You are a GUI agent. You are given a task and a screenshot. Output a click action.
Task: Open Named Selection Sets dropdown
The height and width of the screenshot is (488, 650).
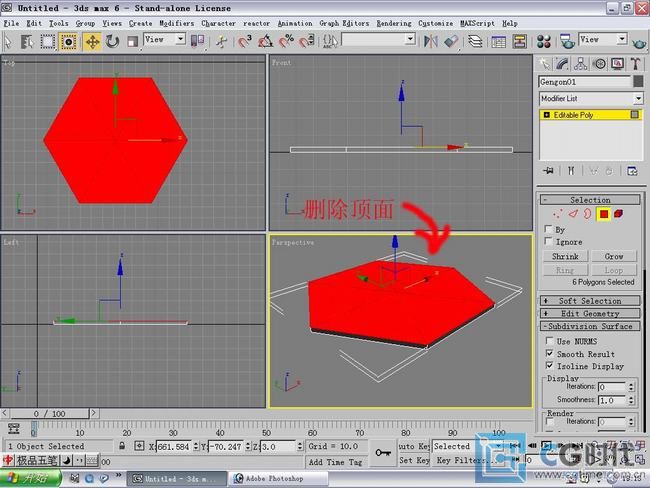pos(378,39)
